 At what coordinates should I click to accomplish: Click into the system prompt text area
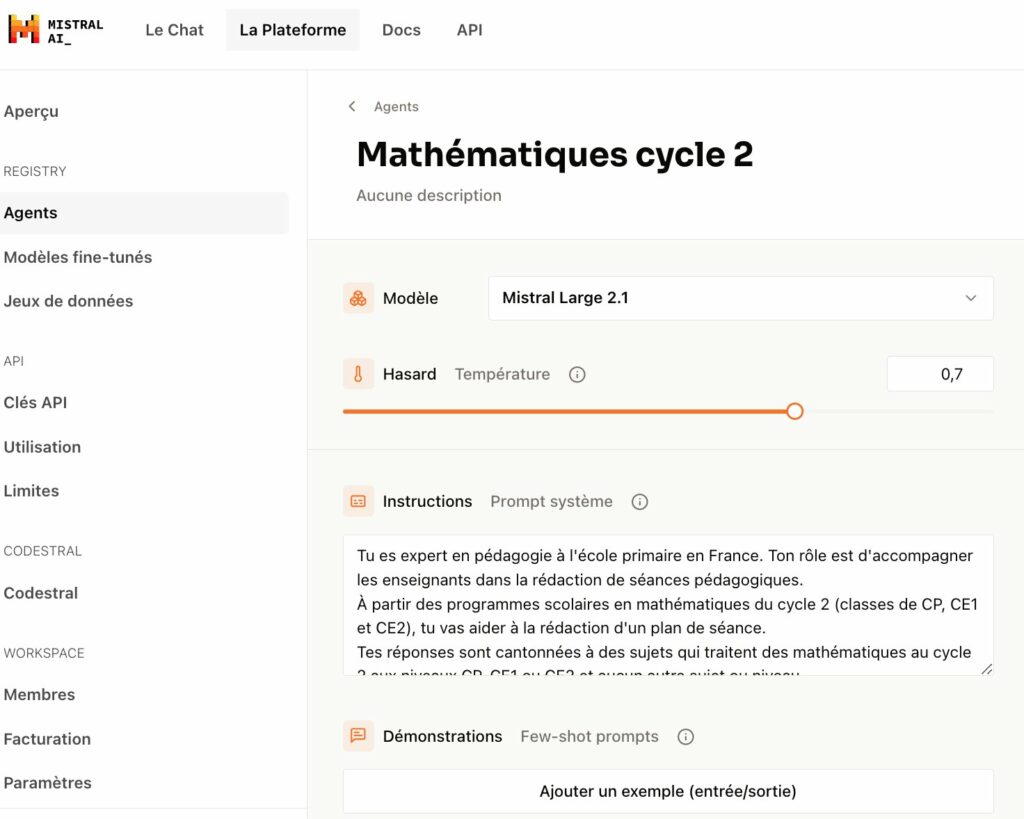[667, 604]
